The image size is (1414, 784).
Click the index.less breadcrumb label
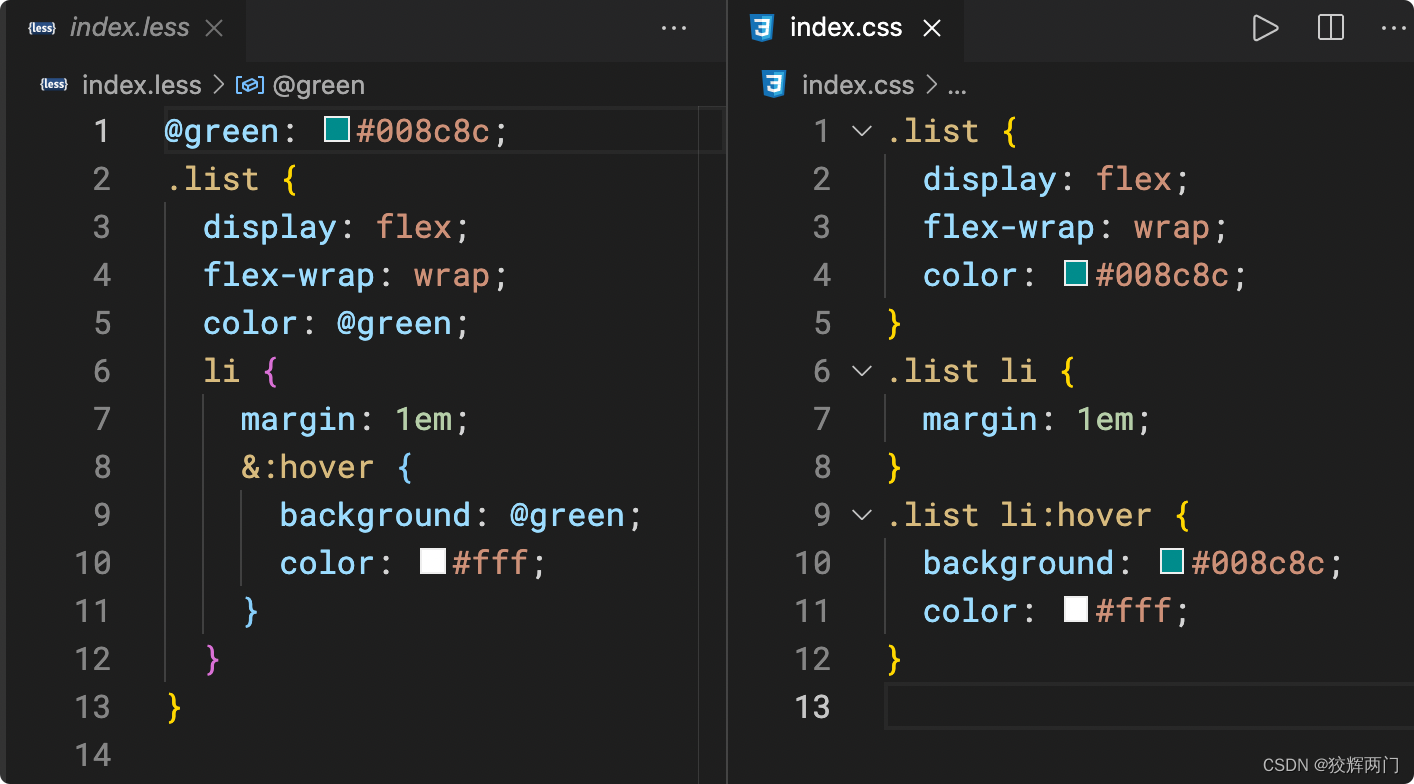coord(141,84)
